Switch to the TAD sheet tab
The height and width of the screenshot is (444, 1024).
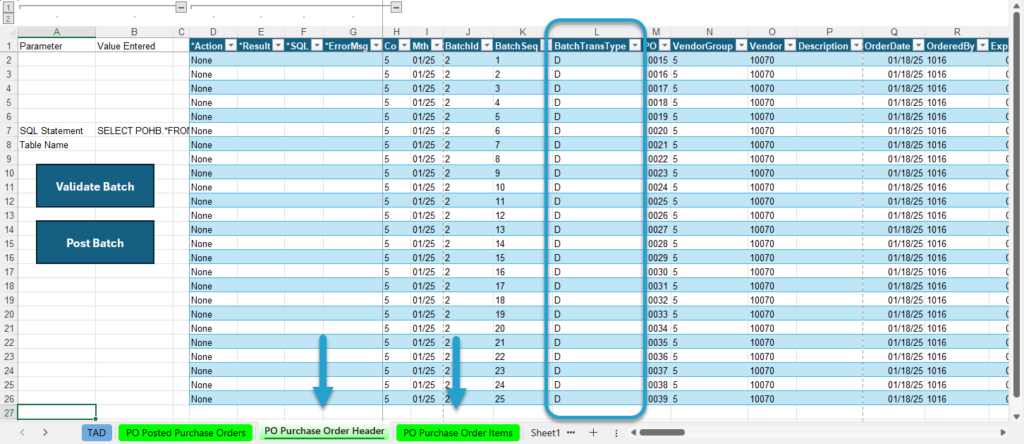click(x=97, y=432)
